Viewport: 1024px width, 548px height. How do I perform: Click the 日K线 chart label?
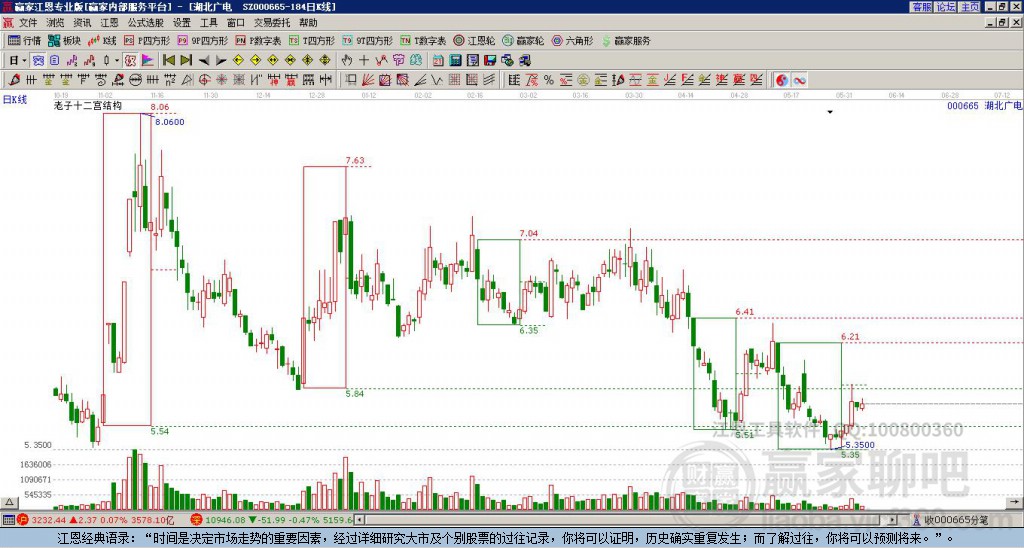(x=14, y=100)
